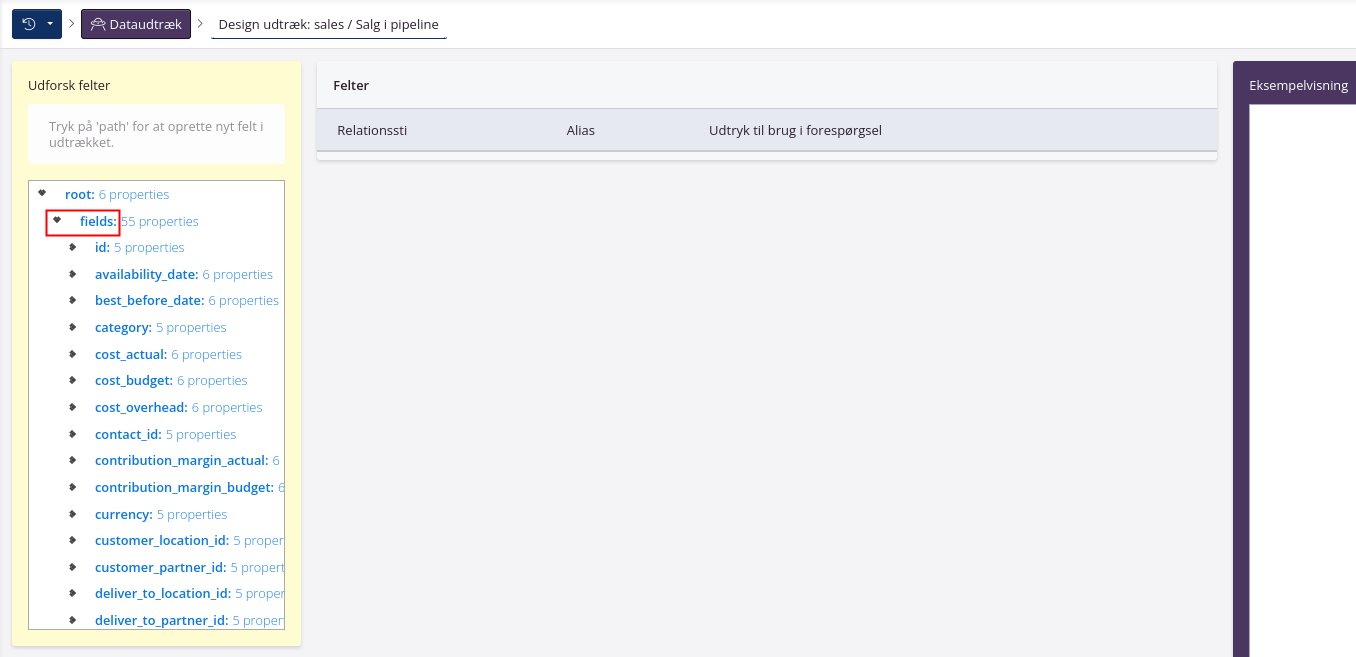
Task: Collapse the fields node arrow
Action: coord(57,220)
